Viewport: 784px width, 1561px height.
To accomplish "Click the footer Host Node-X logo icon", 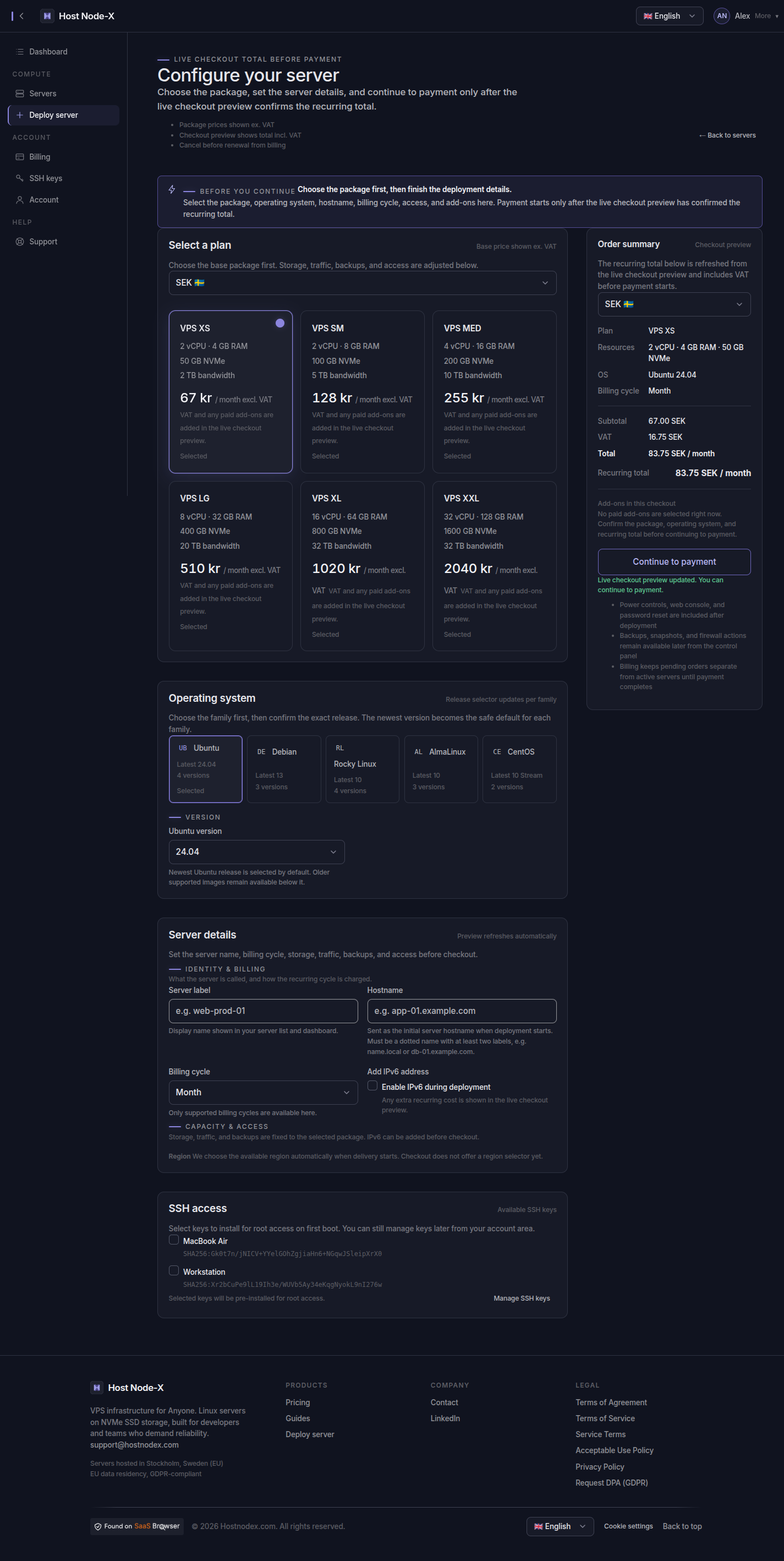I will [97, 1388].
